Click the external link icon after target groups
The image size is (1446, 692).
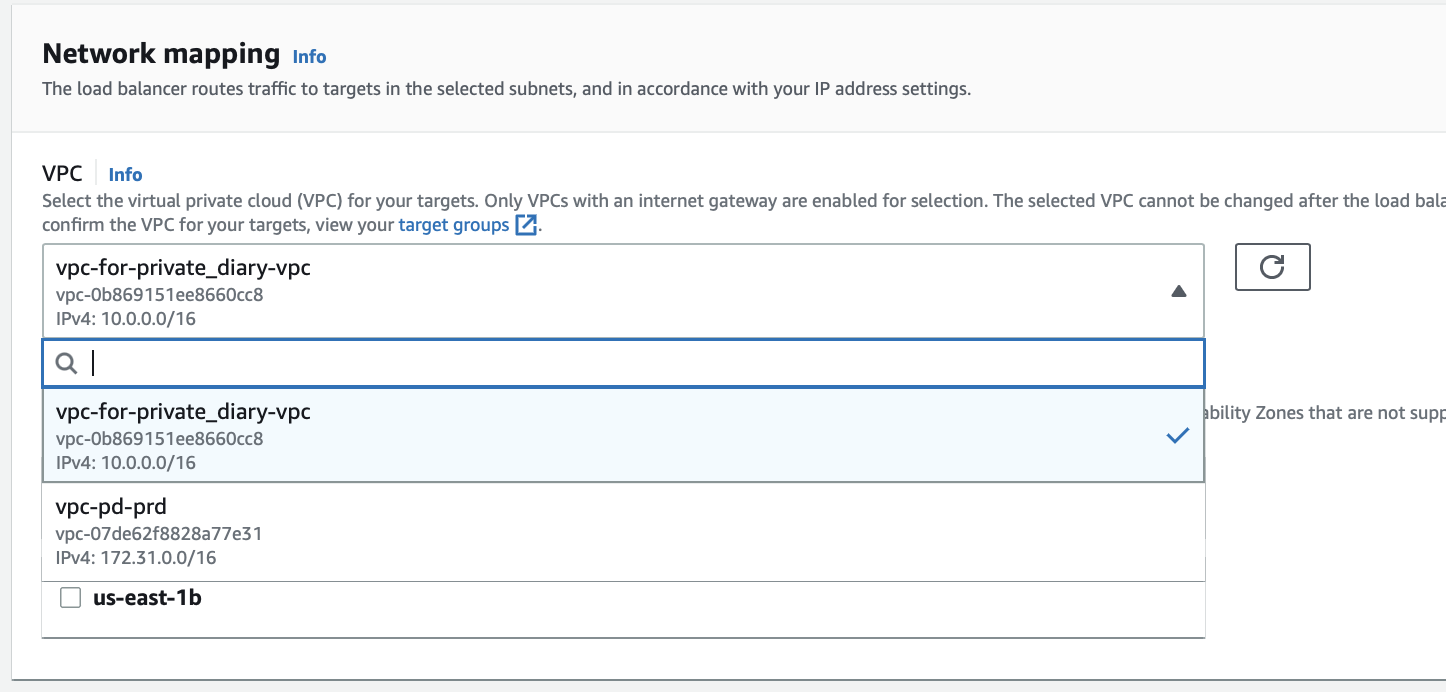click(526, 225)
